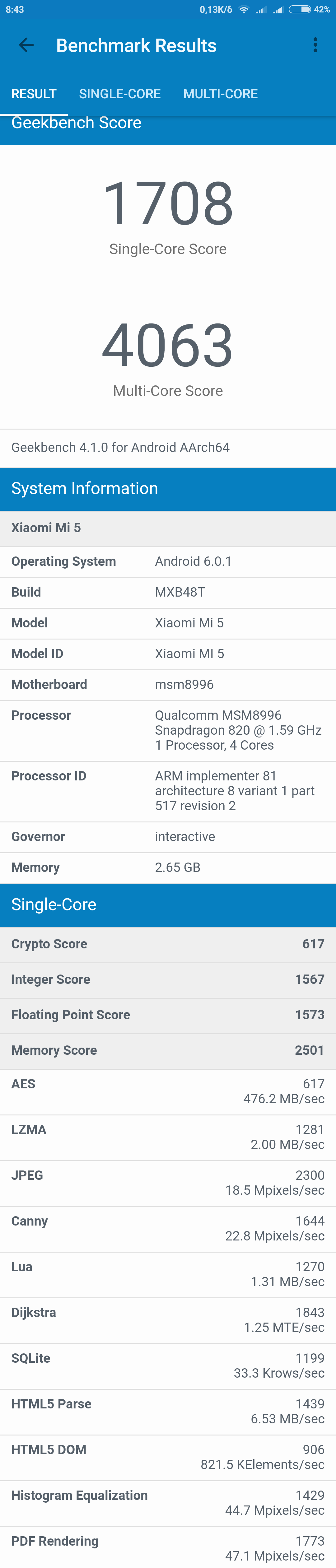Tap the Memory 2.65 GB row
Screen dimensions: 336x1568
coord(168,868)
